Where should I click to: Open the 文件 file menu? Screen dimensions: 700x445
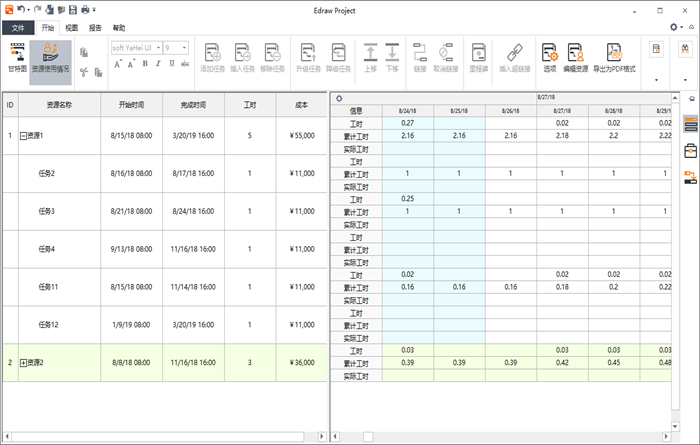[x=18, y=28]
